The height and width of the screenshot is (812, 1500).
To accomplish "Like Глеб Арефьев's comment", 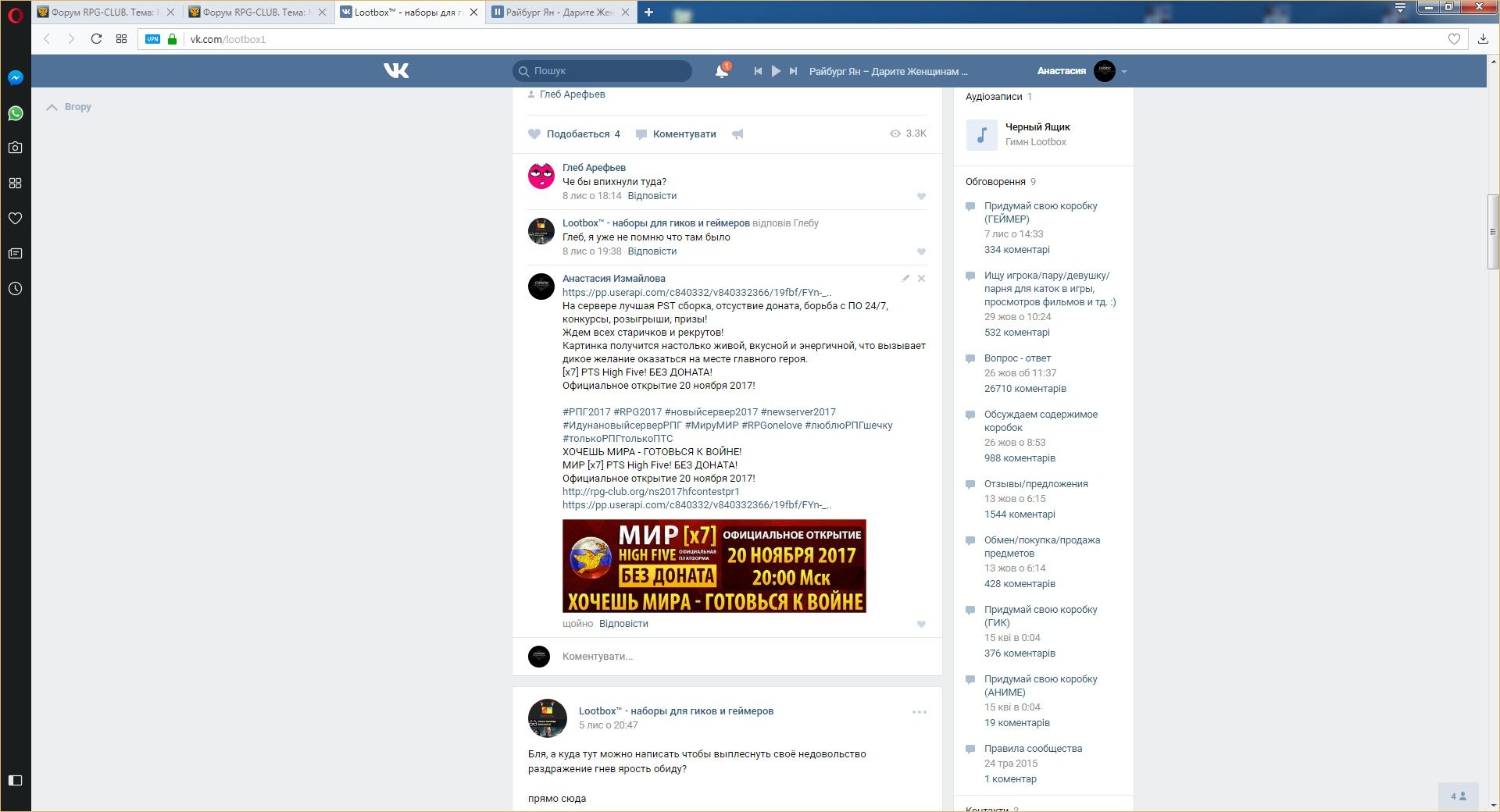I will click(921, 197).
